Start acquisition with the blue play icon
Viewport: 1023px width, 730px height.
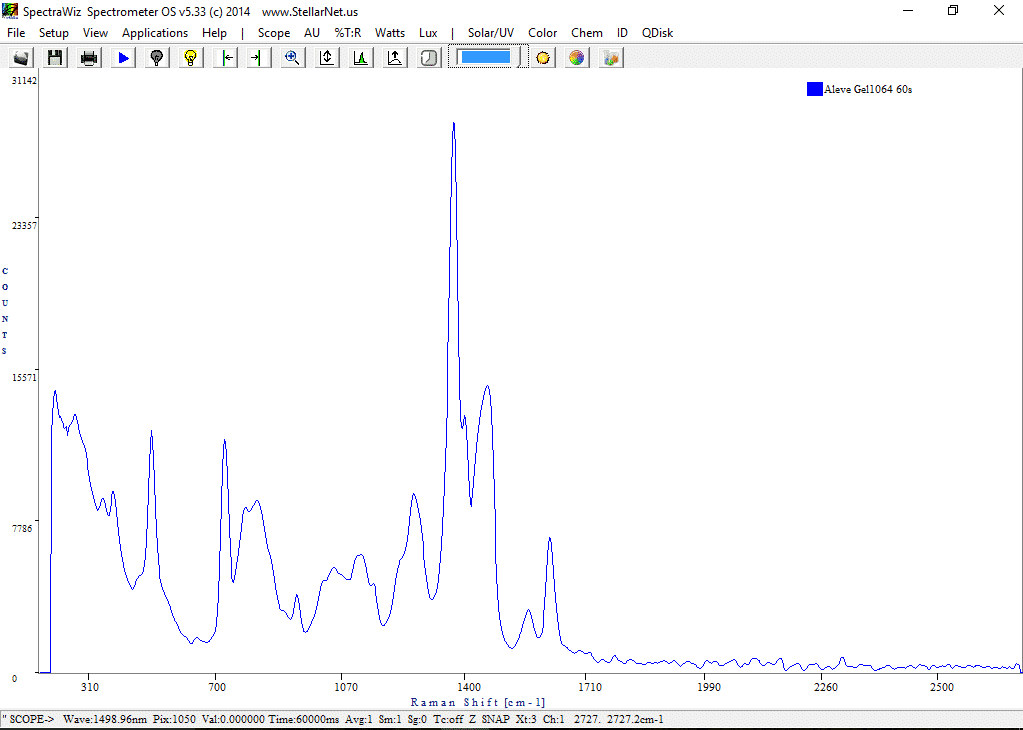pyautogui.click(x=123, y=57)
